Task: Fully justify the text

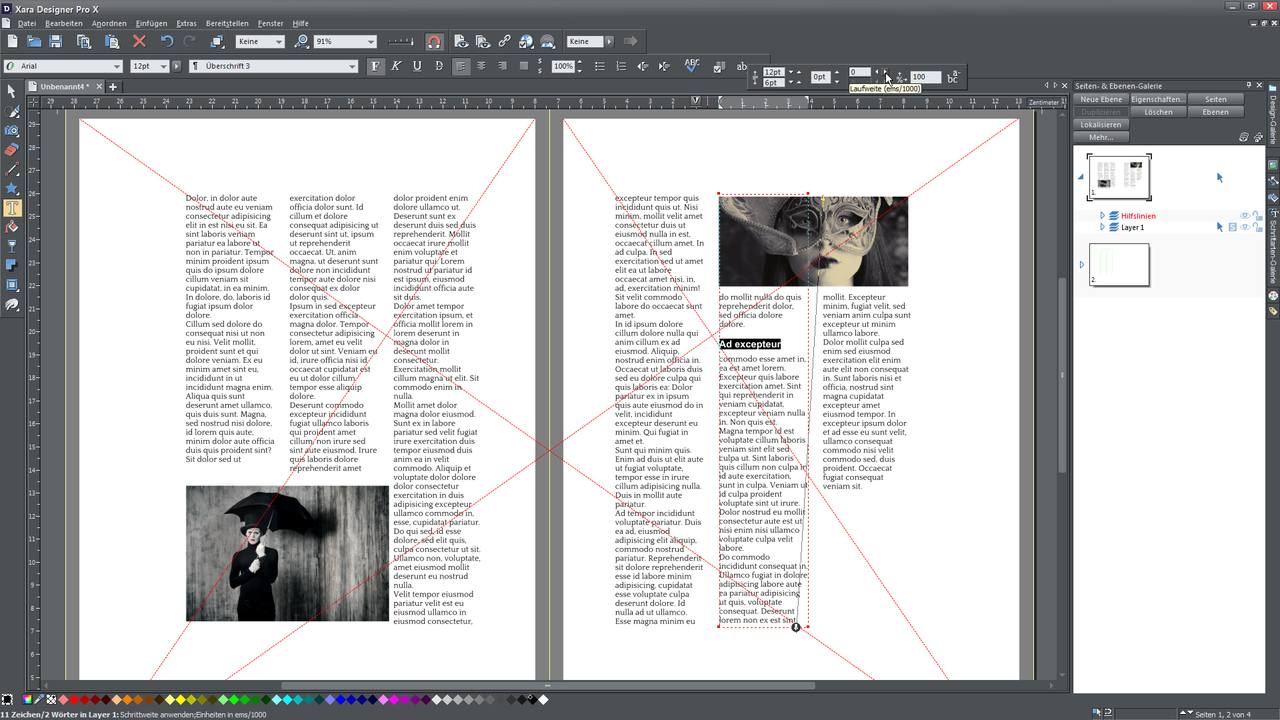Action: click(x=523, y=66)
